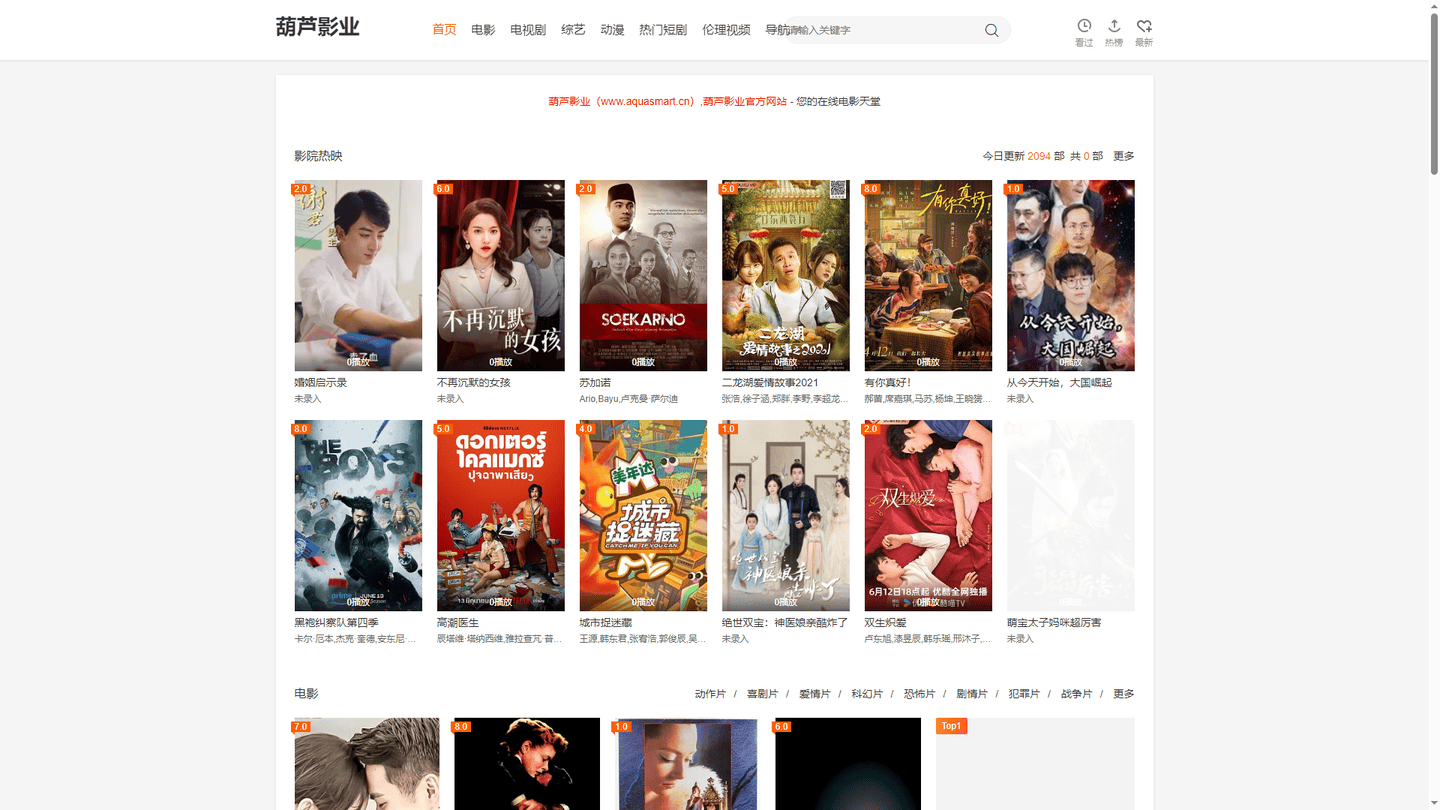Open the 绝世双宝:神医娘亲酷炸了 poster

click(x=786, y=515)
